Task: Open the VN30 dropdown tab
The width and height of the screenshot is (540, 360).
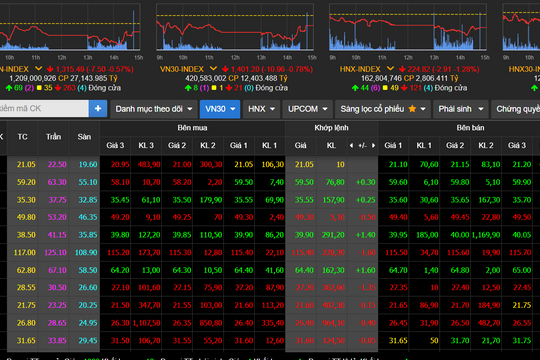Action: pos(220,109)
